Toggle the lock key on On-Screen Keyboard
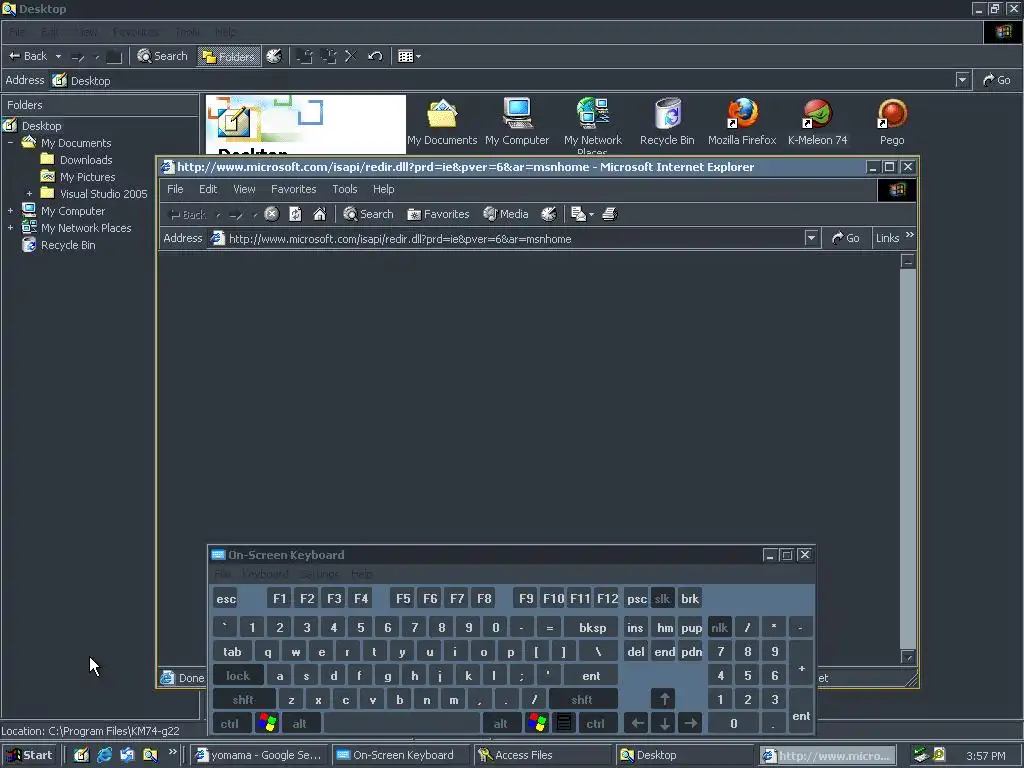Screen dimensions: 1024x768 pos(238,676)
